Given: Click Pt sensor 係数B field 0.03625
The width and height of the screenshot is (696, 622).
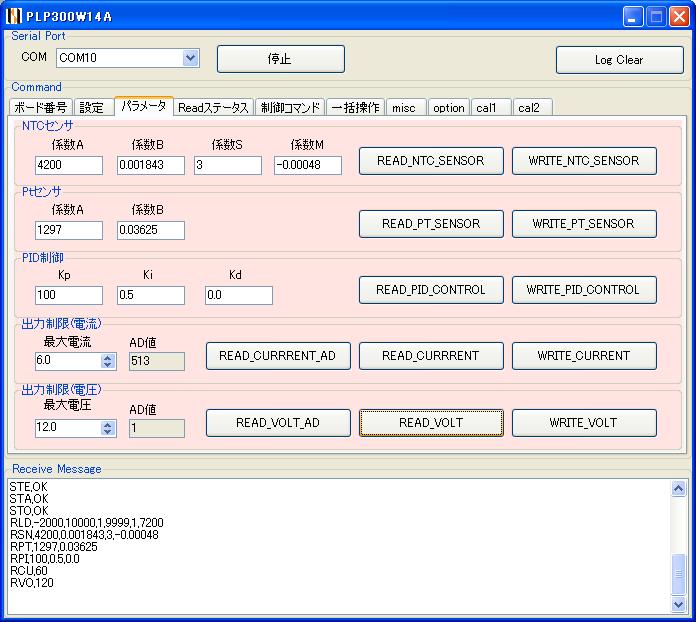Looking at the screenshot, I should (150, 230).
